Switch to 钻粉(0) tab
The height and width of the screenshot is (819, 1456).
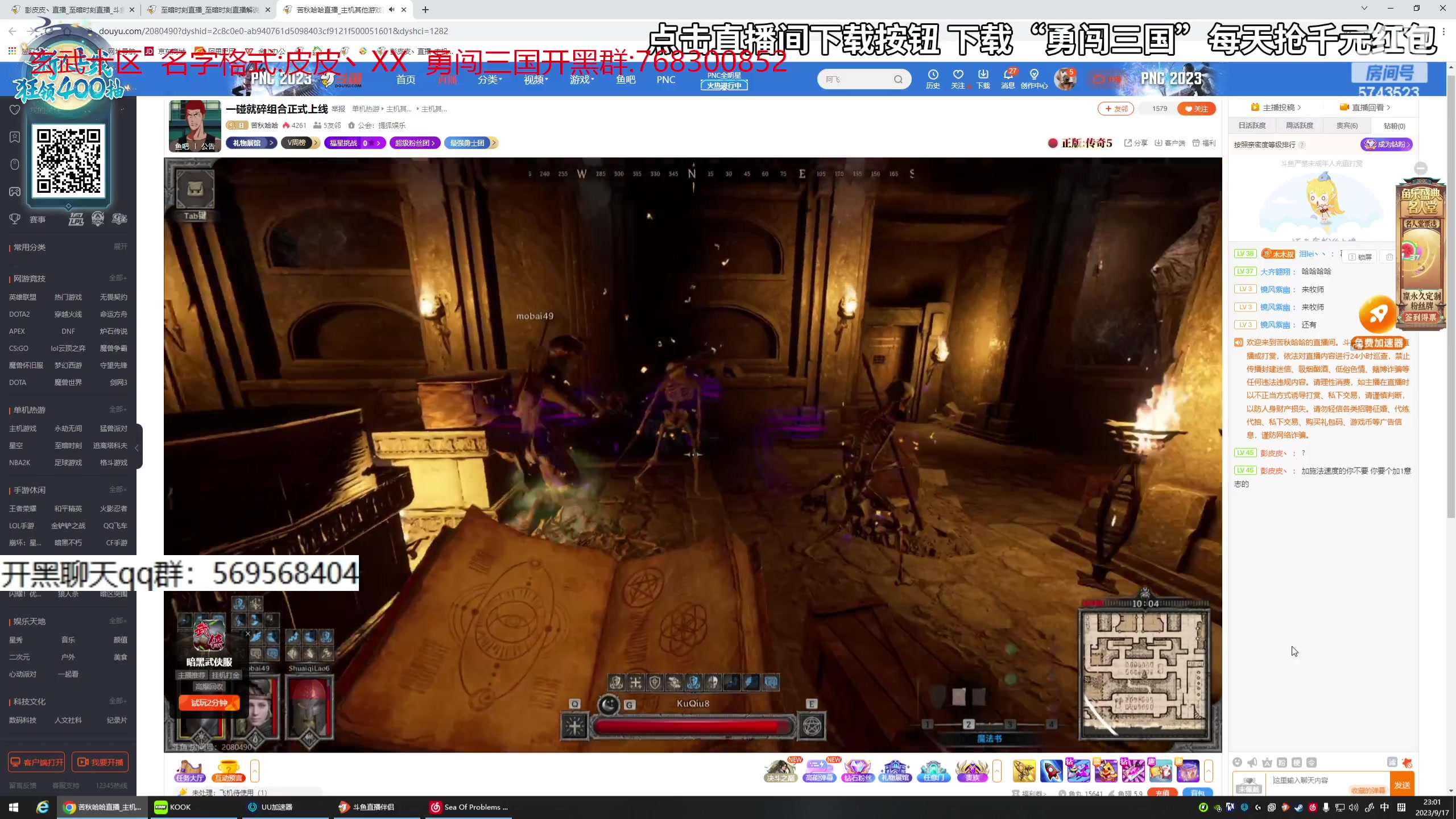[x=1394, y=126]
